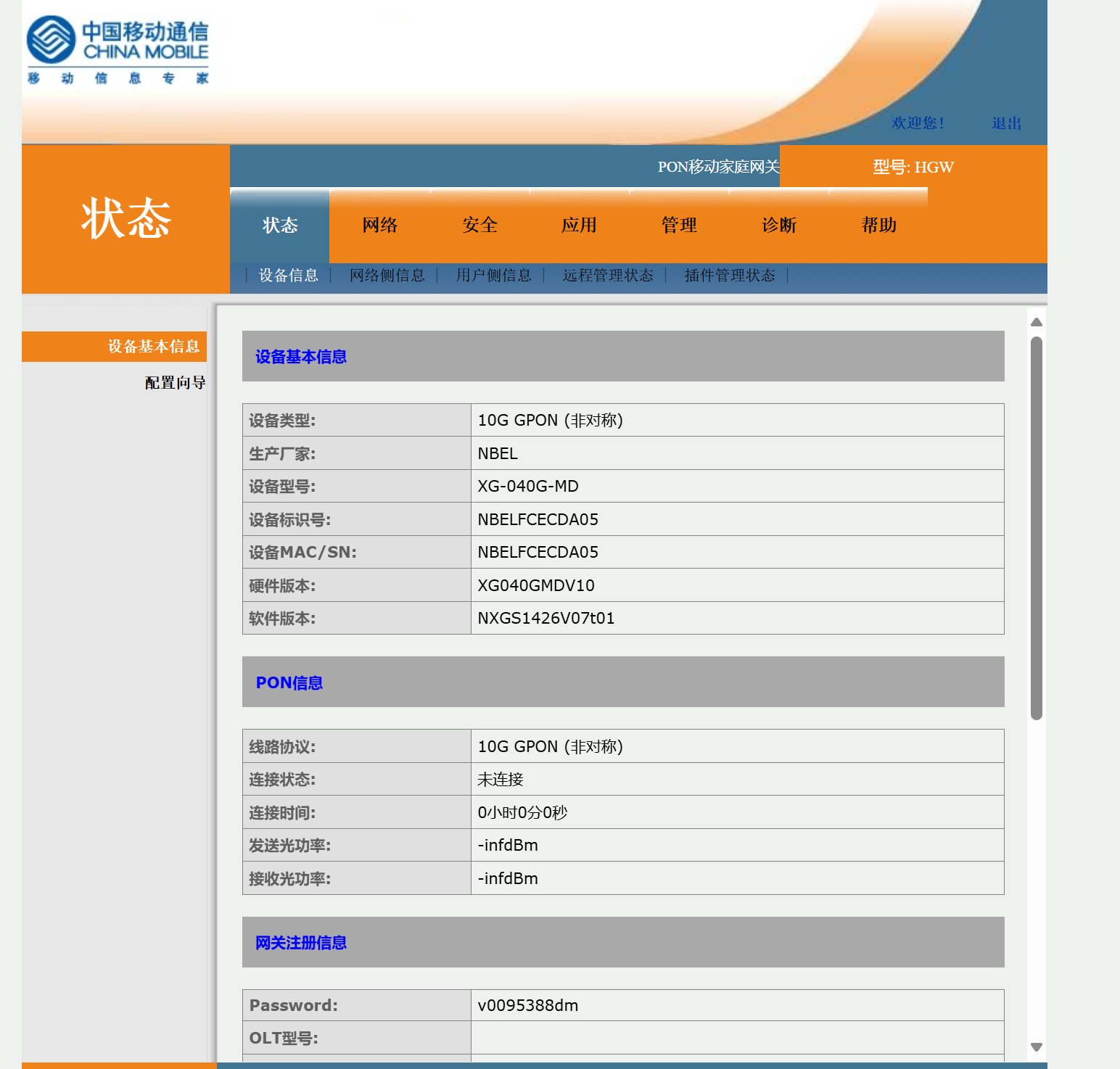Open 配置向导 in the sidebar
The width and height of the screenshot is (1120, 1069).
click(174, 382)
